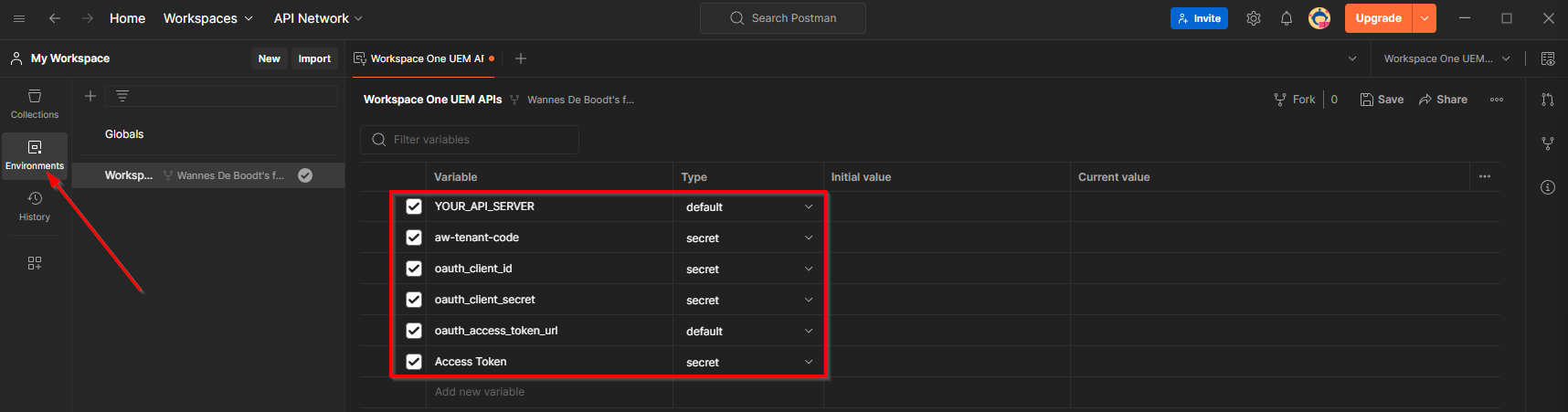1568x412 pixels.
Task: Click the Import button
Action: [314, 58]
